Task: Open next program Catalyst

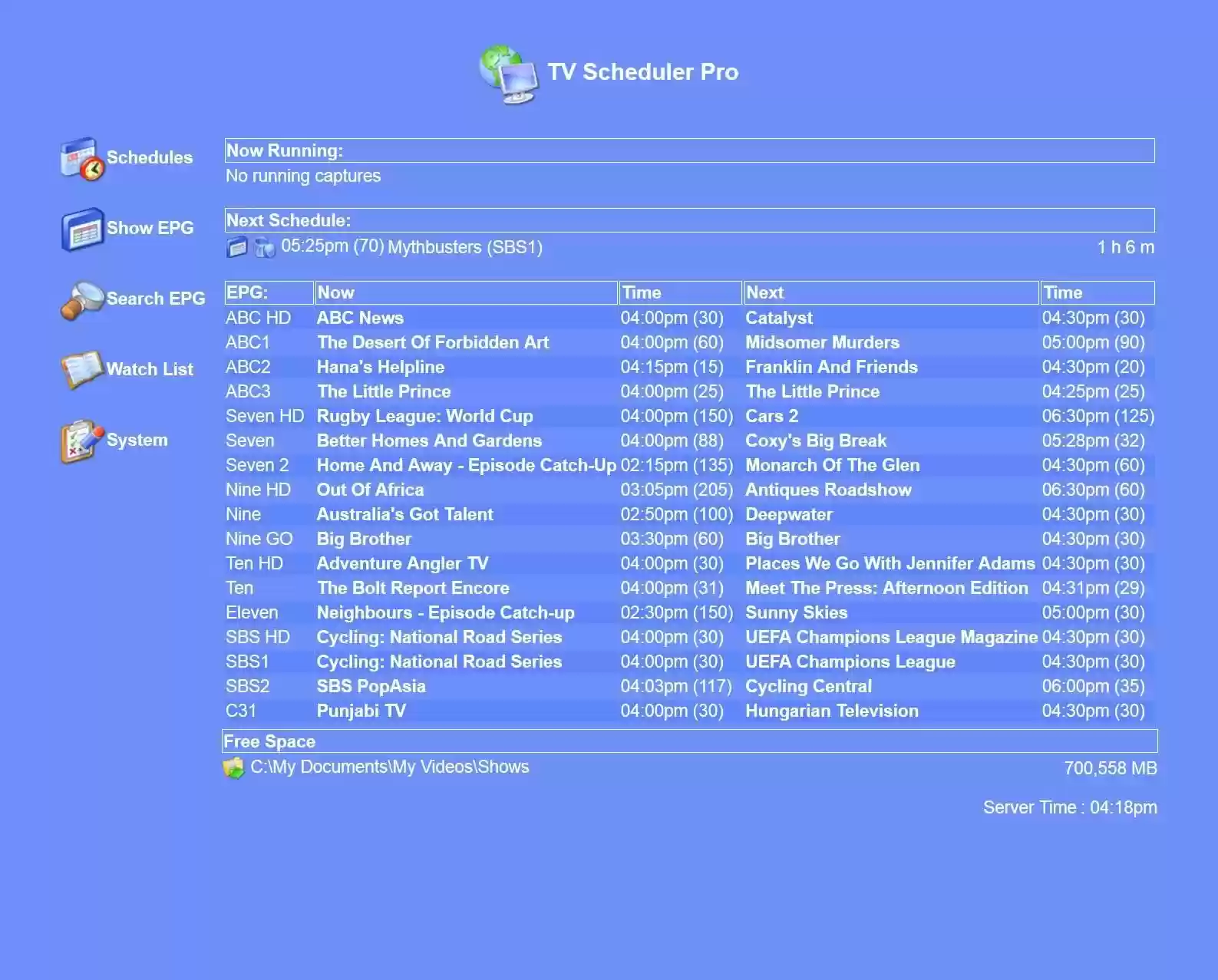Action: click(779, 318)
